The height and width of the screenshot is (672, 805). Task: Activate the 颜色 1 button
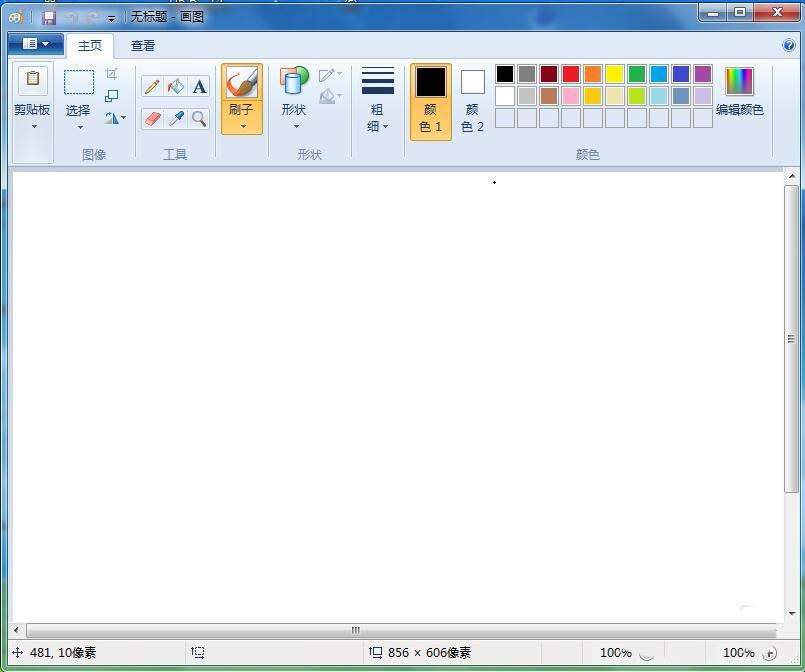tap(431, 102)
